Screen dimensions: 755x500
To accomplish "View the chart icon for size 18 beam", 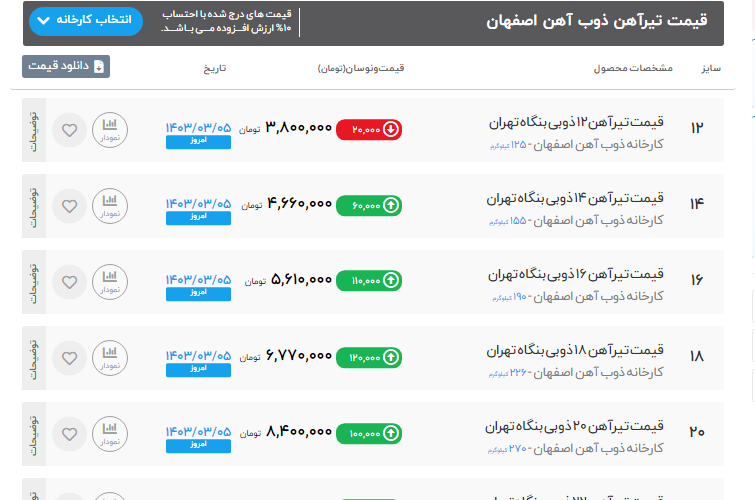I will pyautogui.click(x=111, y=357).
